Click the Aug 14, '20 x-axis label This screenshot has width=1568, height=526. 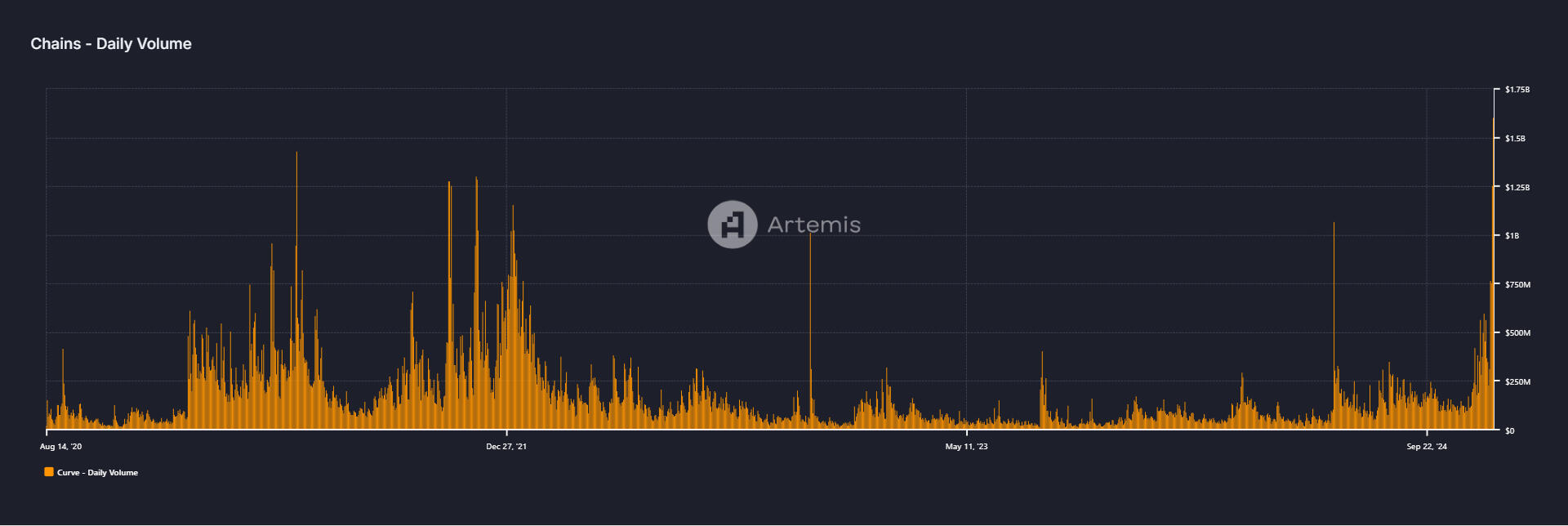click(60, 447)
